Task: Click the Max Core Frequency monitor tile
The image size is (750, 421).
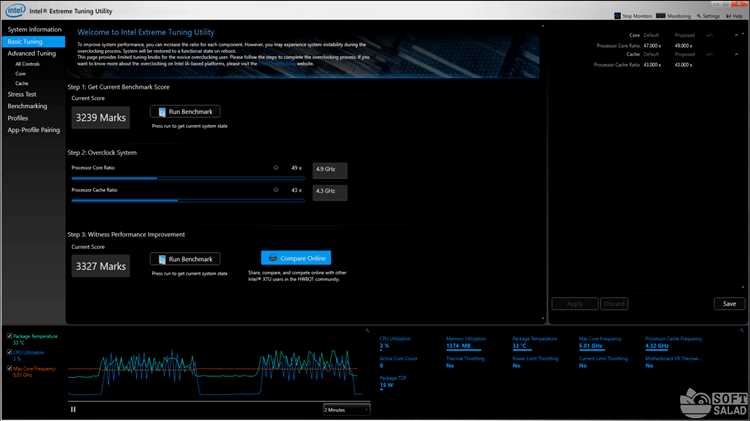Action: tap(600, 343)
